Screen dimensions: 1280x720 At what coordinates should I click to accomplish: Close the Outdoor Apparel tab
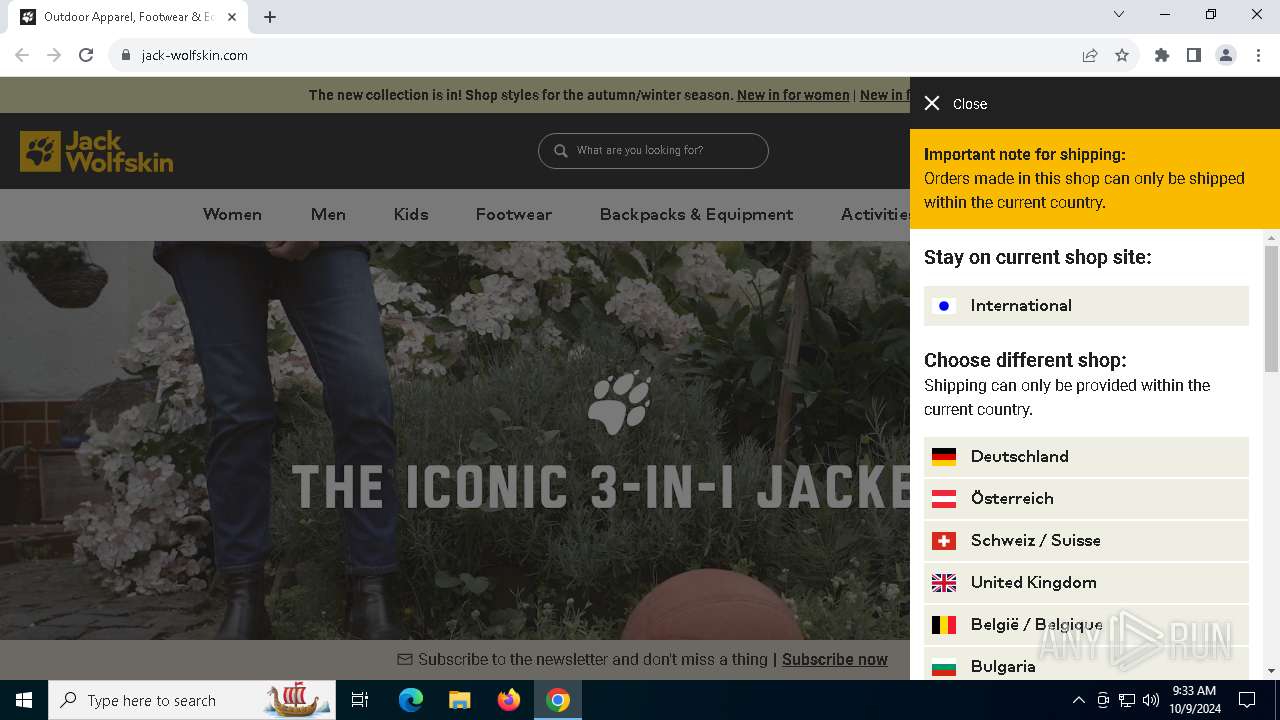click(x=232, y=17)
